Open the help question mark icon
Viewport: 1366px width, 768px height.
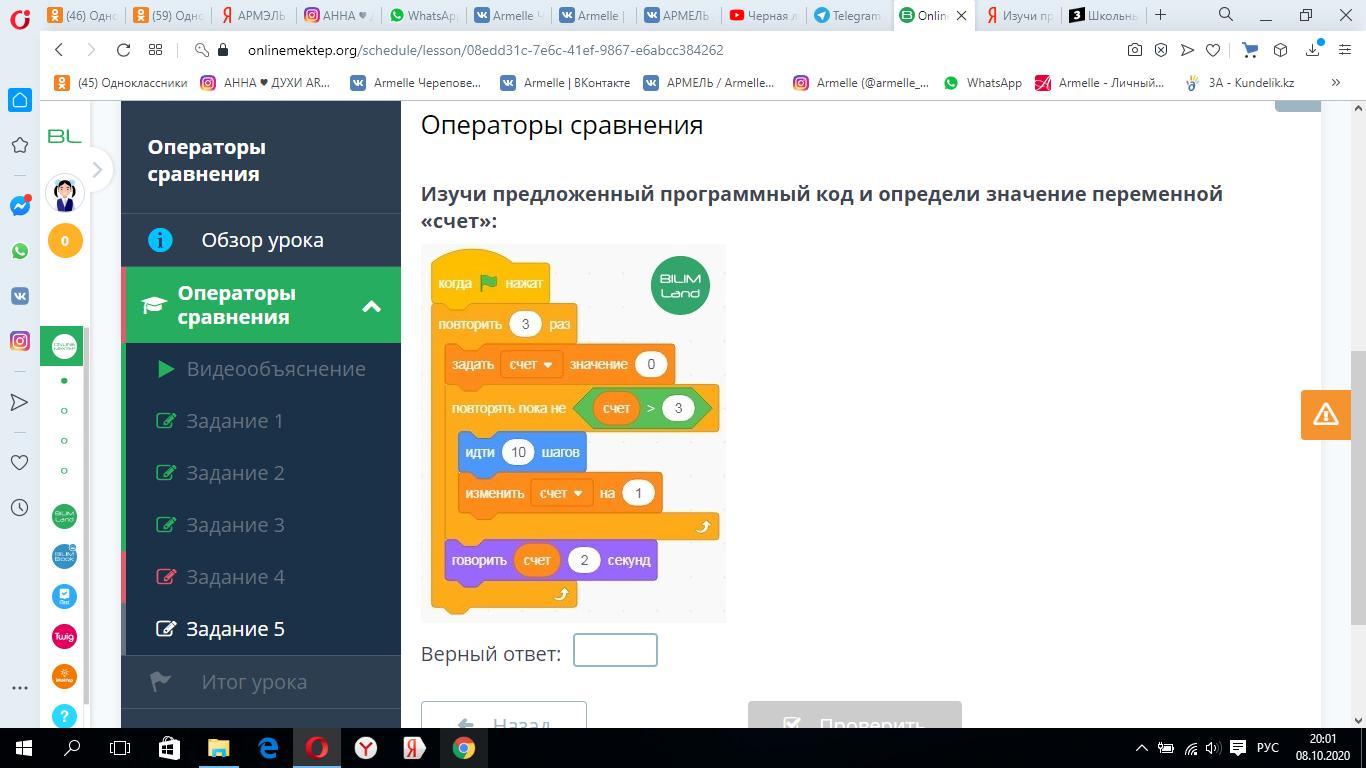64,715
